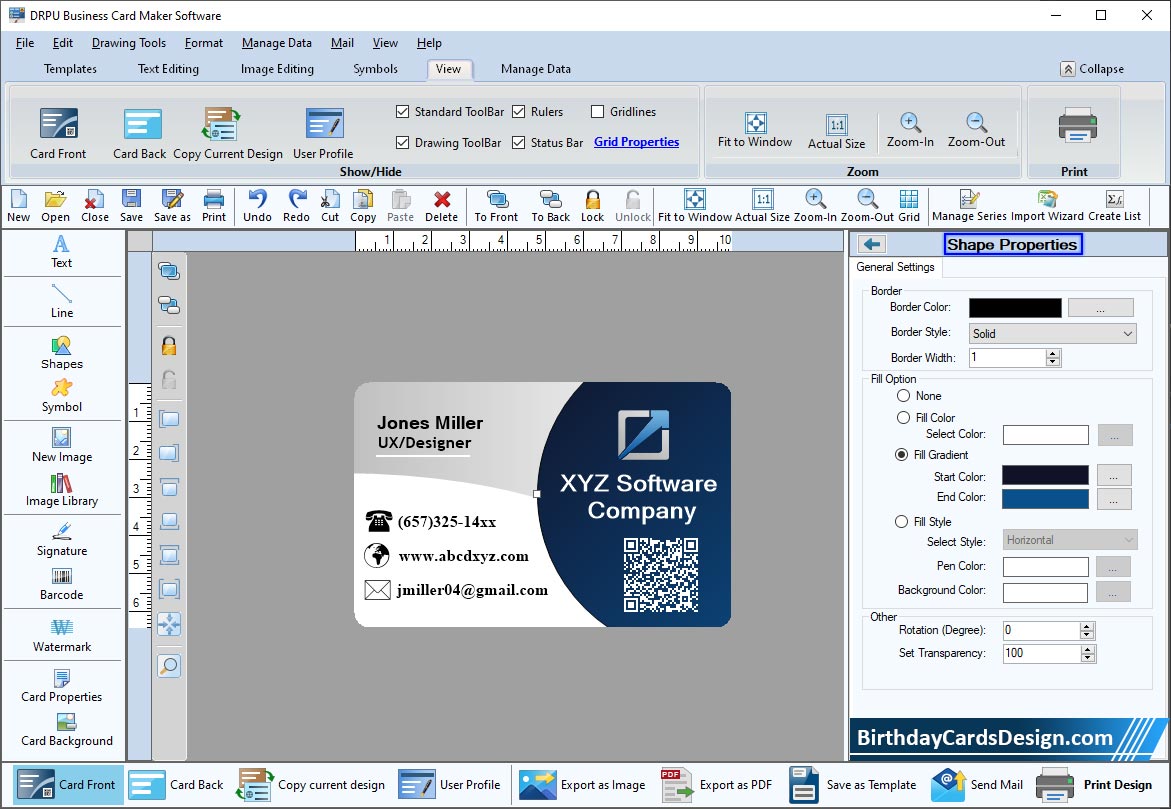Select the Fill Color radio button

pos(904,418)
